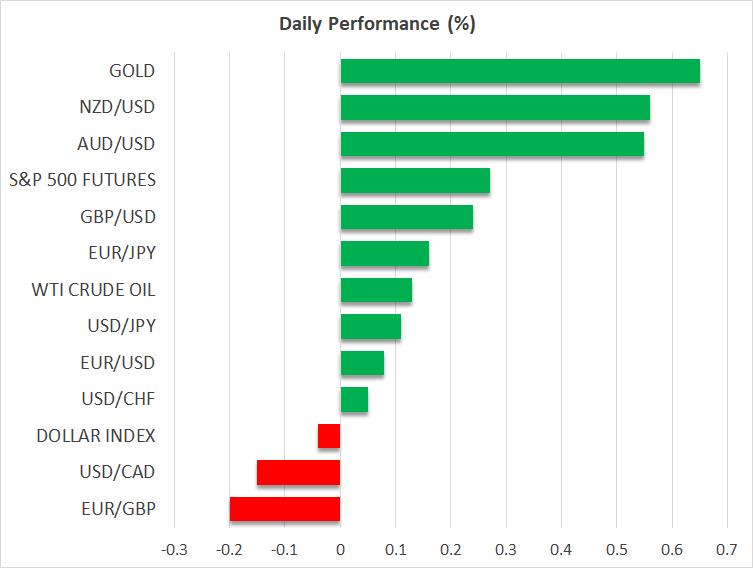Click the -0.3 axis tick label

point(173,549)
